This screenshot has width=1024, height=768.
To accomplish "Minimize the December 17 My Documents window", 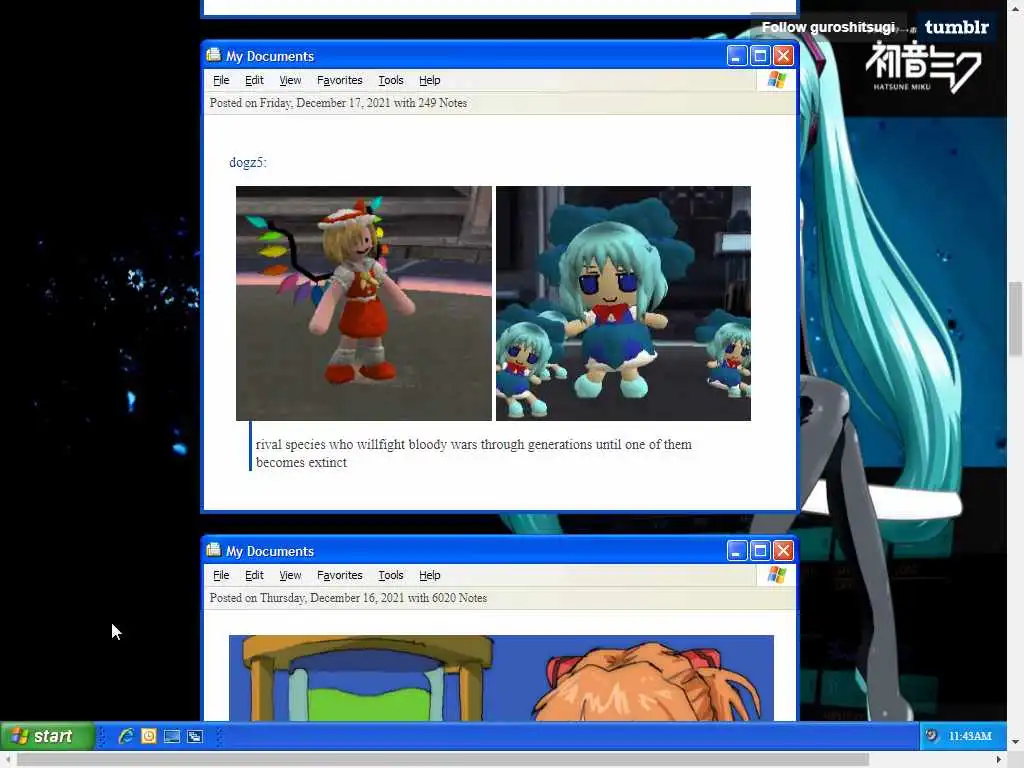I will (737, 56).
